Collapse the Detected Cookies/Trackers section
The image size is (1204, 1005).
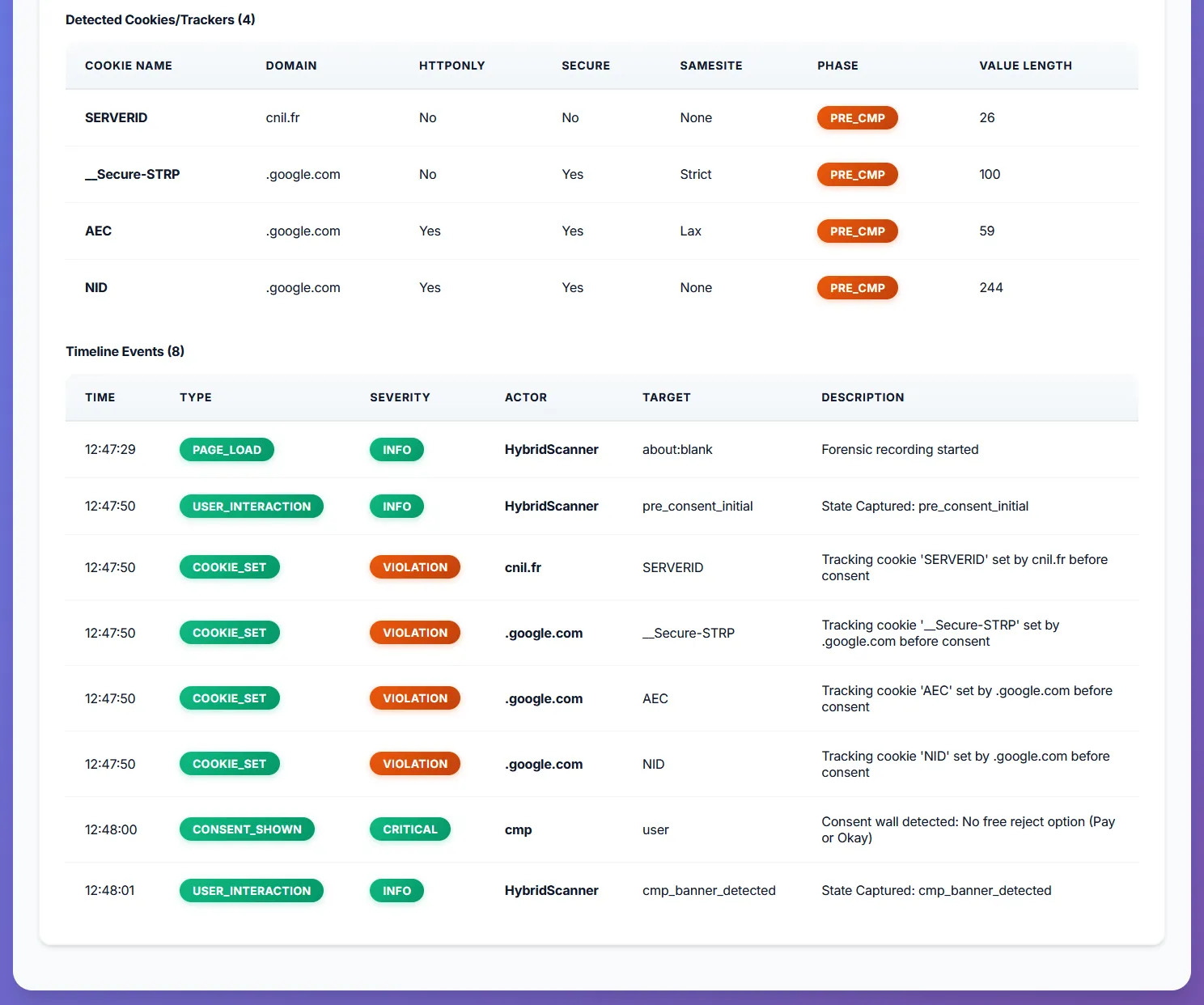[x=159, y=19]
